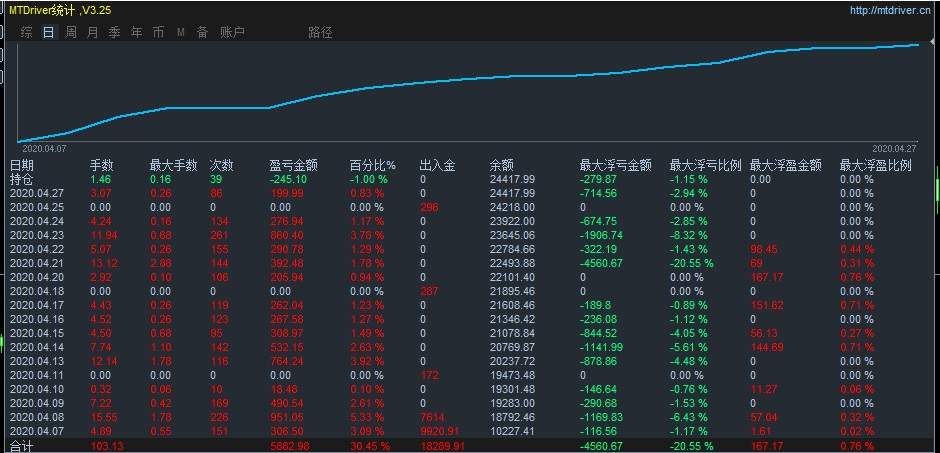Select the 2020.04.15 date row
The height and width of the screenshot is (453, 940).
click(35, 333)
